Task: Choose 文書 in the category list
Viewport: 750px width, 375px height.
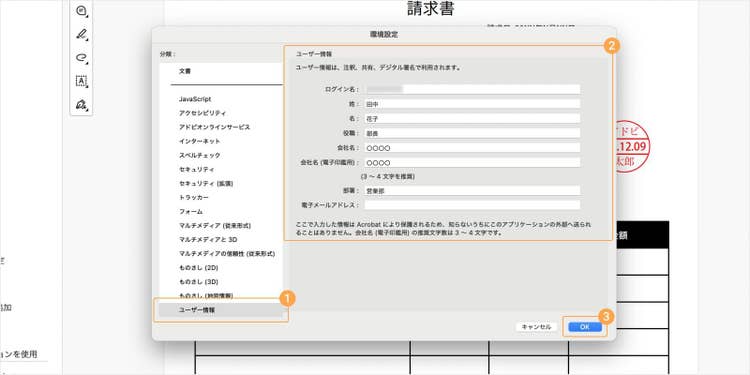Action: (185, 71)
